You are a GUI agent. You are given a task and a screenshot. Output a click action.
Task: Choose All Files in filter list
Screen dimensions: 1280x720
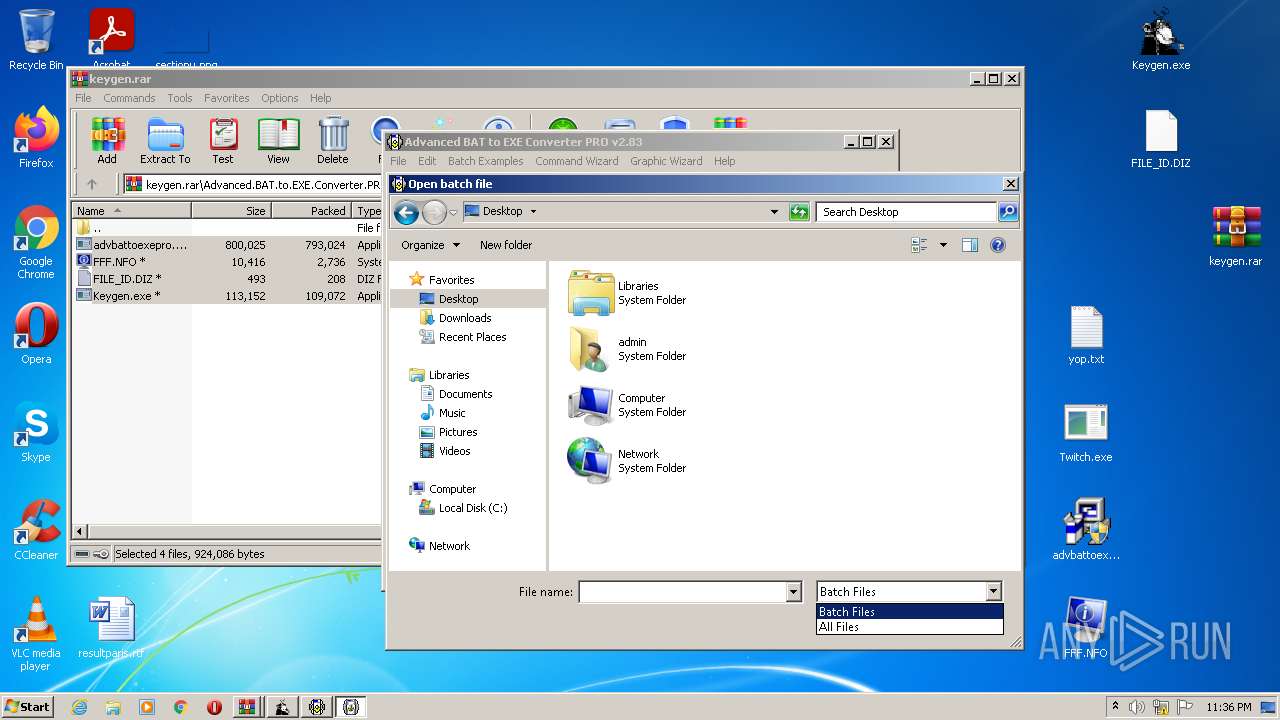[909, 627]
